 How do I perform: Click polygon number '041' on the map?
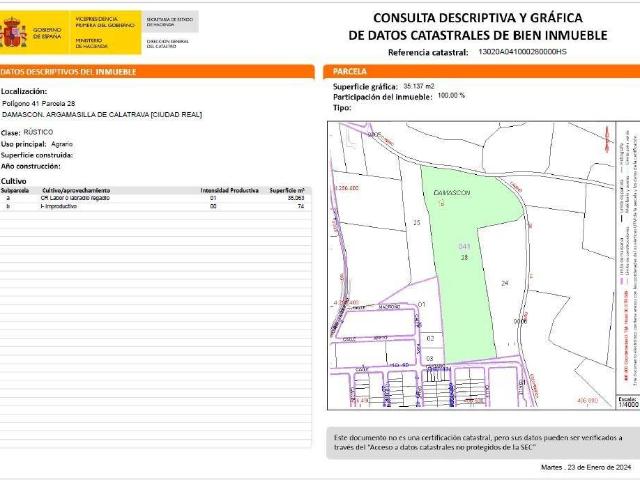coord(464,246)
